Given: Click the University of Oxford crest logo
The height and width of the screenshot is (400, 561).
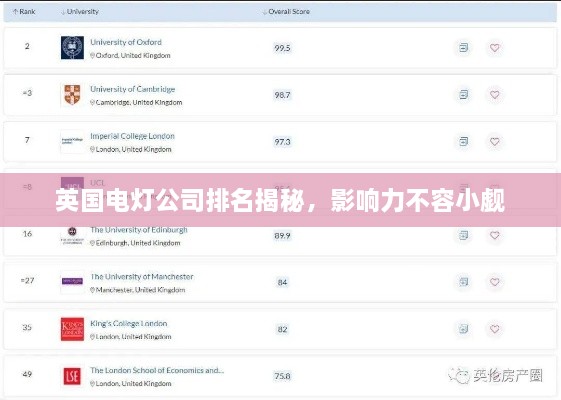Looking at the screenshot, I should coord(72,48).
